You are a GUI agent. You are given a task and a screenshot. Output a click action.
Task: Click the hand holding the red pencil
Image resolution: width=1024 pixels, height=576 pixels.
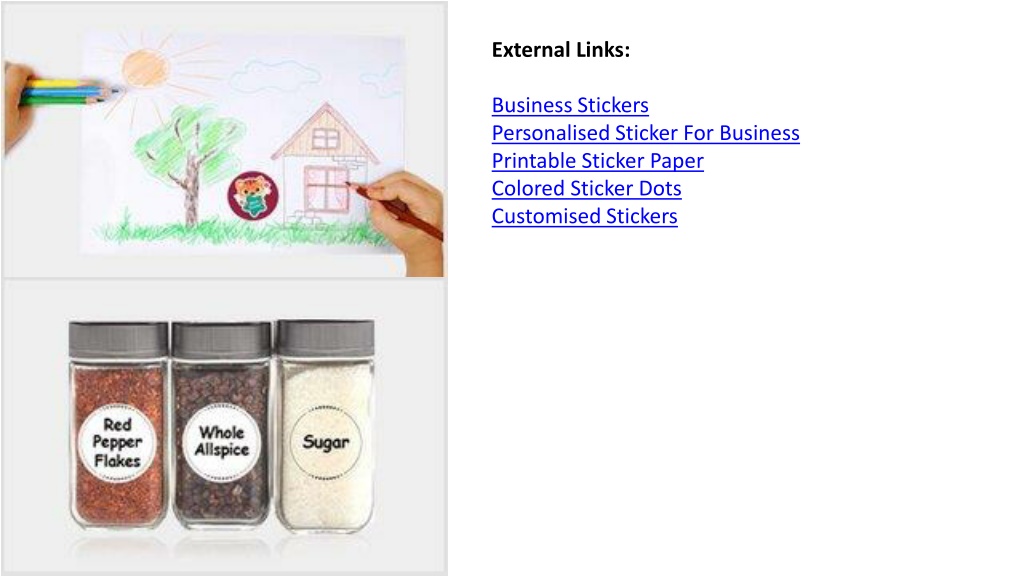pyautogui.click(x=408, y=219)
